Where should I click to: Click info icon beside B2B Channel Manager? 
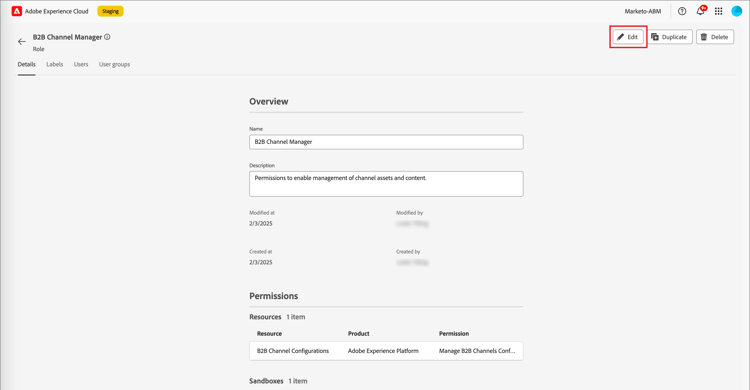[x=107, y=37]
